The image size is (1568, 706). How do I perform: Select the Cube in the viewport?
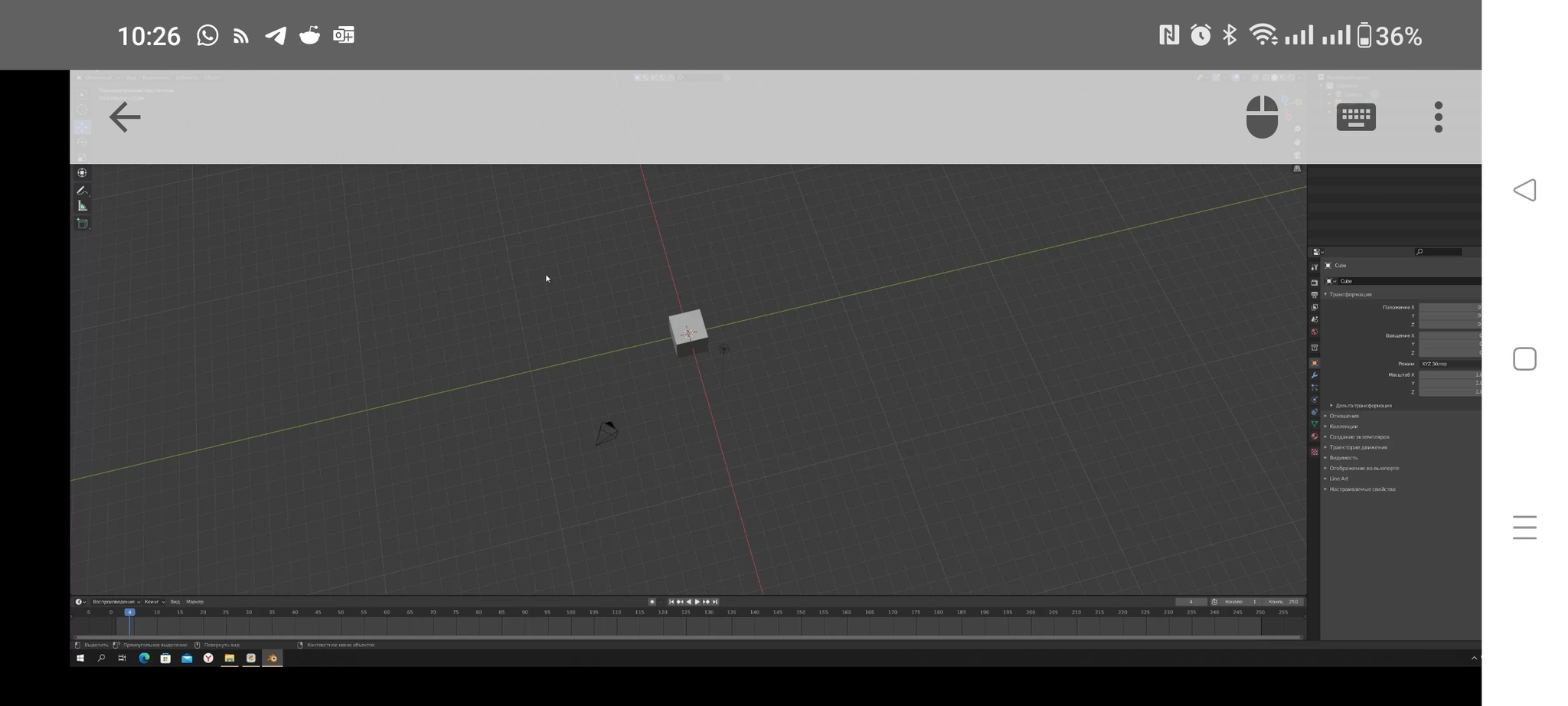point(688,332)
